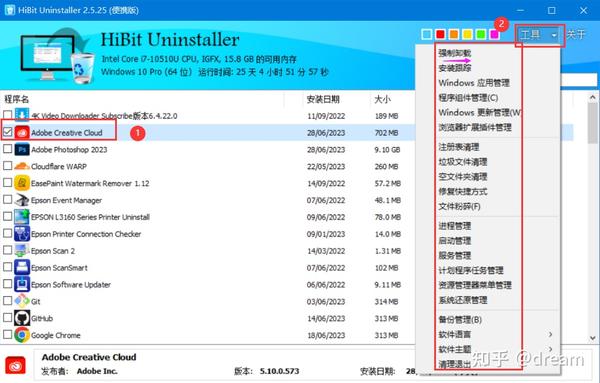Choose 资源管理器菜单管理 menu item

coord(475,285)
